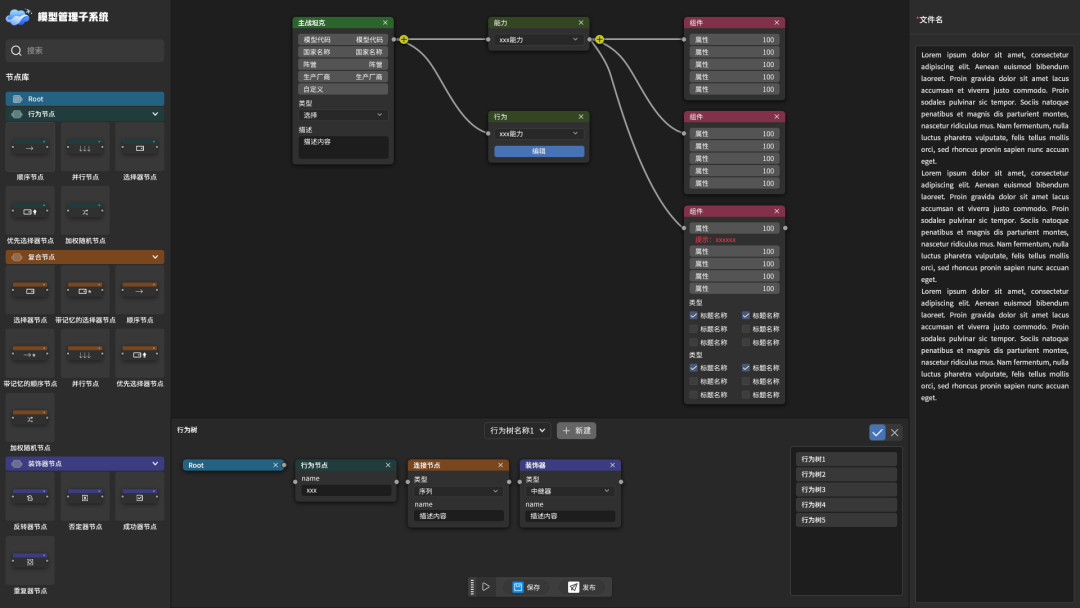Choose 带记忆的选择器节点 icon
The width and height of the screenshot is (1080, 608).
(85, 290)
